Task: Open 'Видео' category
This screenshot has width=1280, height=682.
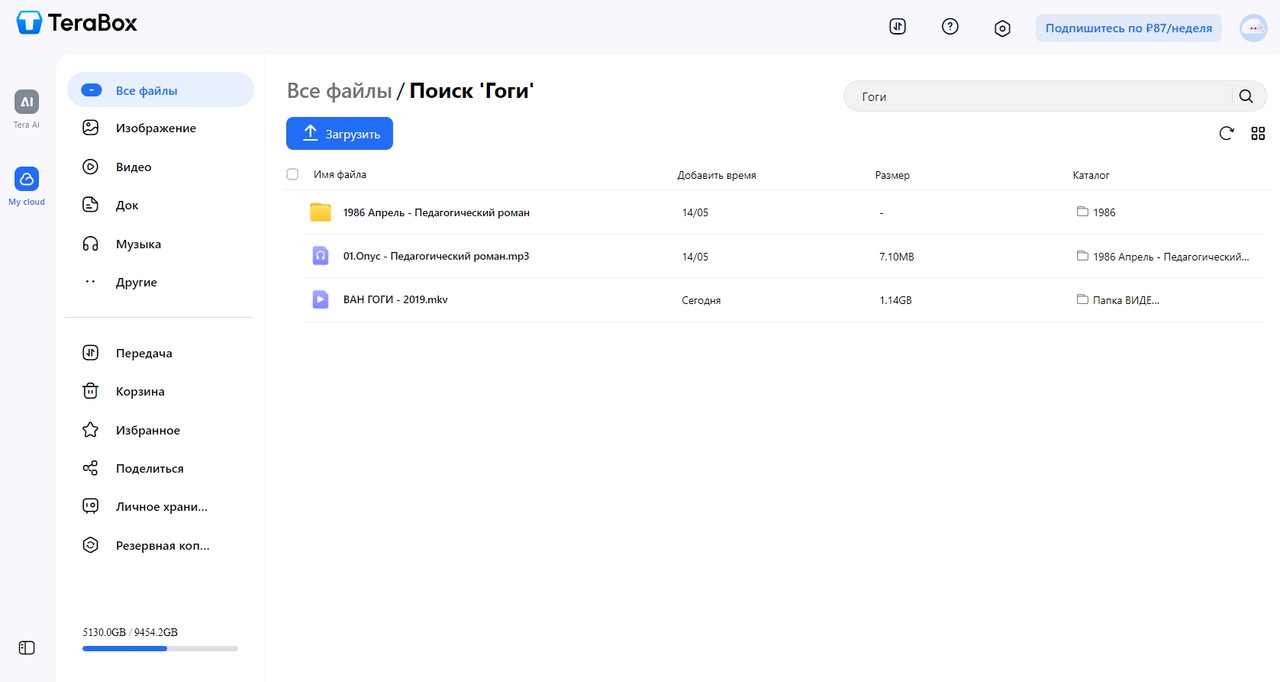Action: coord(133,167)
